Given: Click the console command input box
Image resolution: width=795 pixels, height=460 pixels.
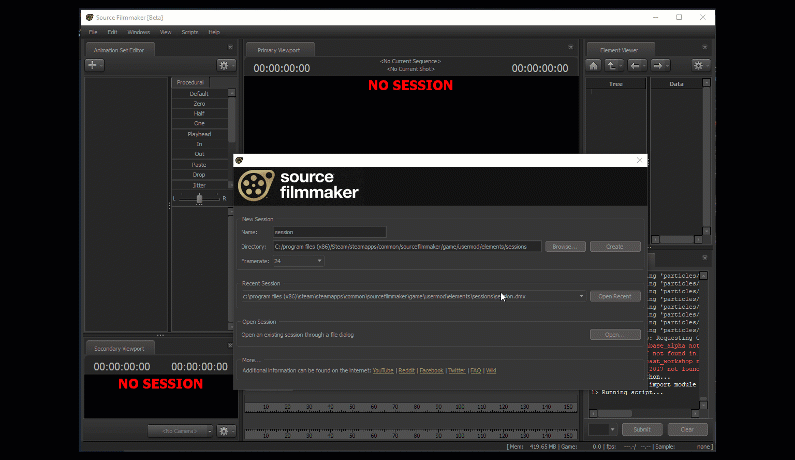Looking at the screenshot, I should click(x=598, y=430).
